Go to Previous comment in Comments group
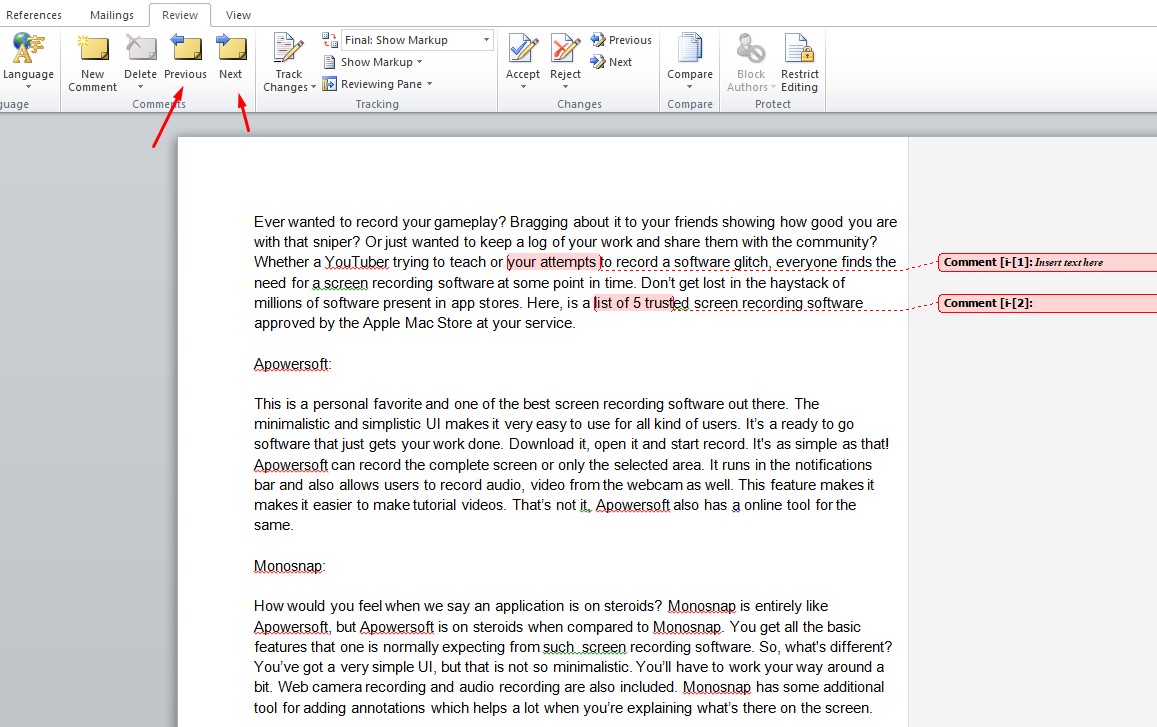The image size is (1157, 727). [x=186, y=49]
